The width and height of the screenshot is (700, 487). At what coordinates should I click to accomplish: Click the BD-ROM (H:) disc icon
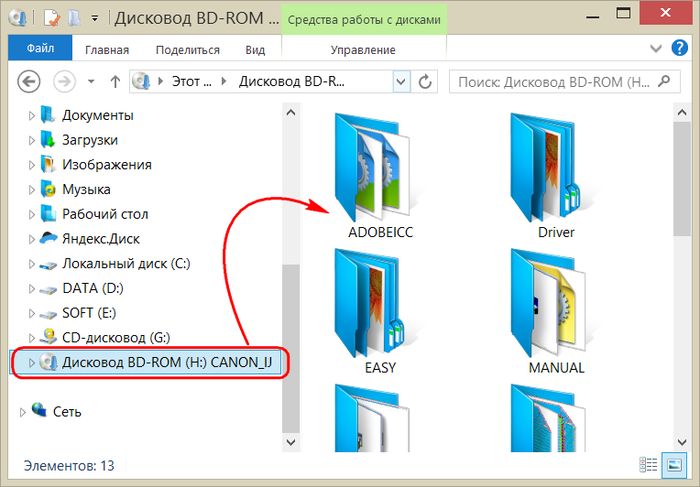tap(47, 362)
